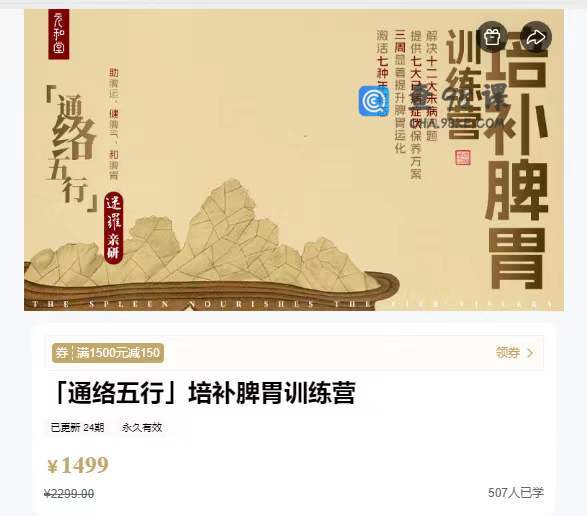Viewport: 587px width, 516px height.
Task: Click the share arrow icon
Action: click(x=536, y=37)
